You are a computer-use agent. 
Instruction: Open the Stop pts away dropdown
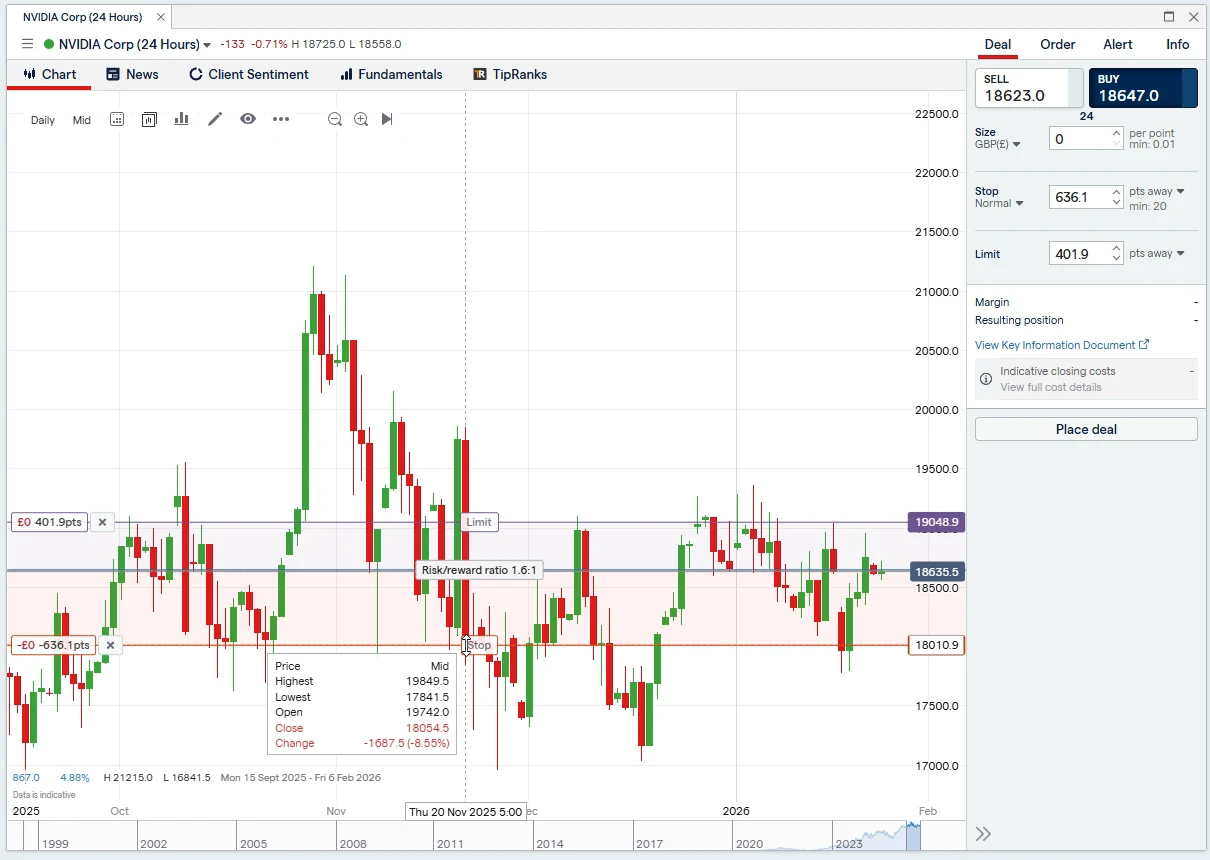1157,191
